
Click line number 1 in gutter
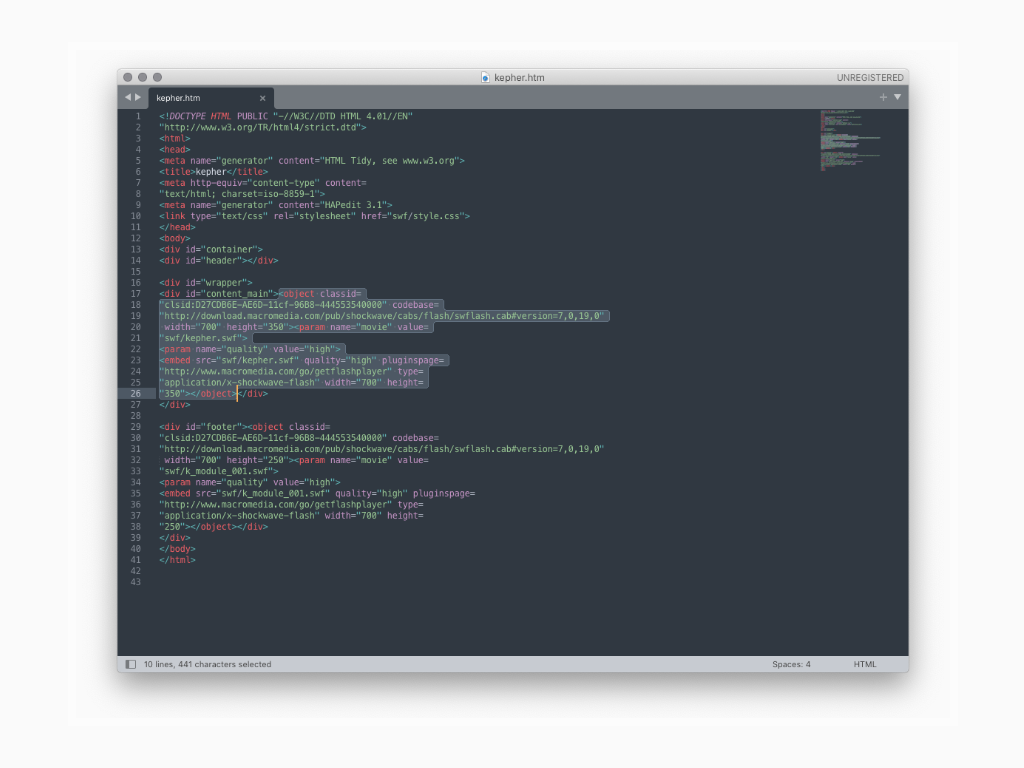point(138,116)
